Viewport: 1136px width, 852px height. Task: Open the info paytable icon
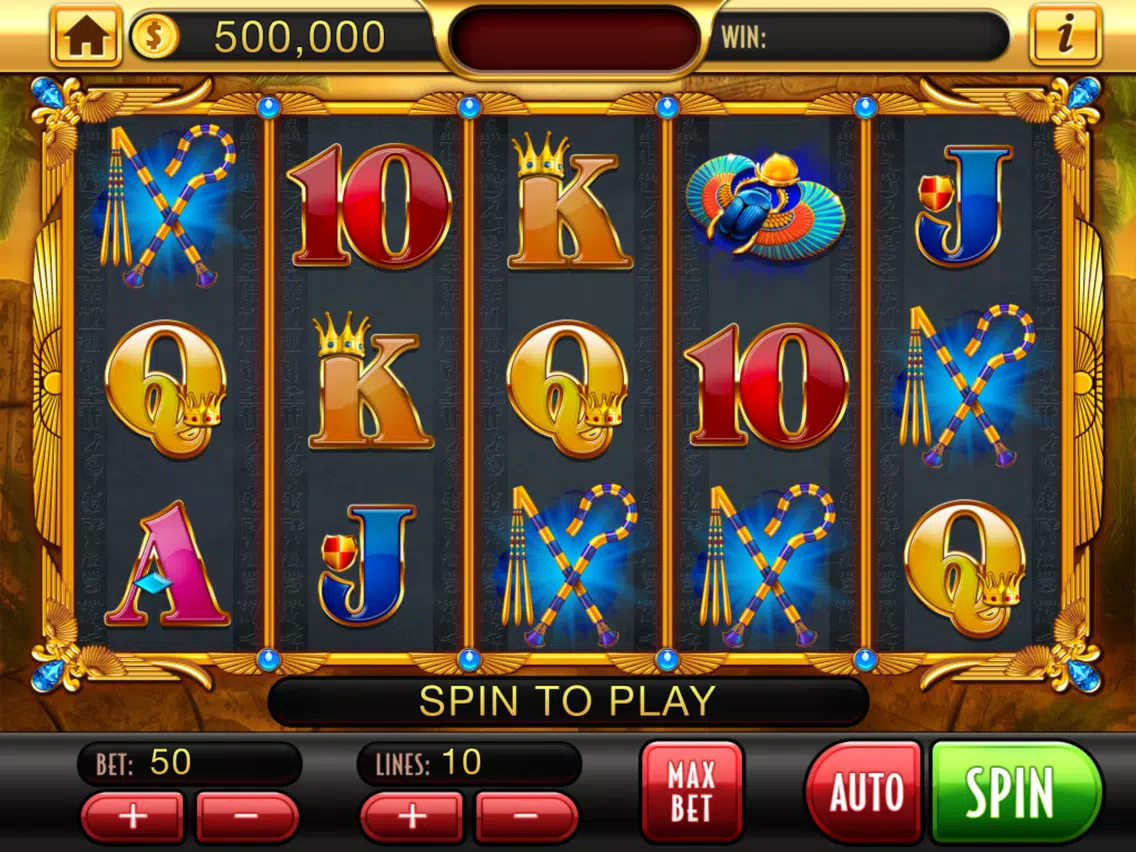pyautogui.click(x=1064, y=35)
